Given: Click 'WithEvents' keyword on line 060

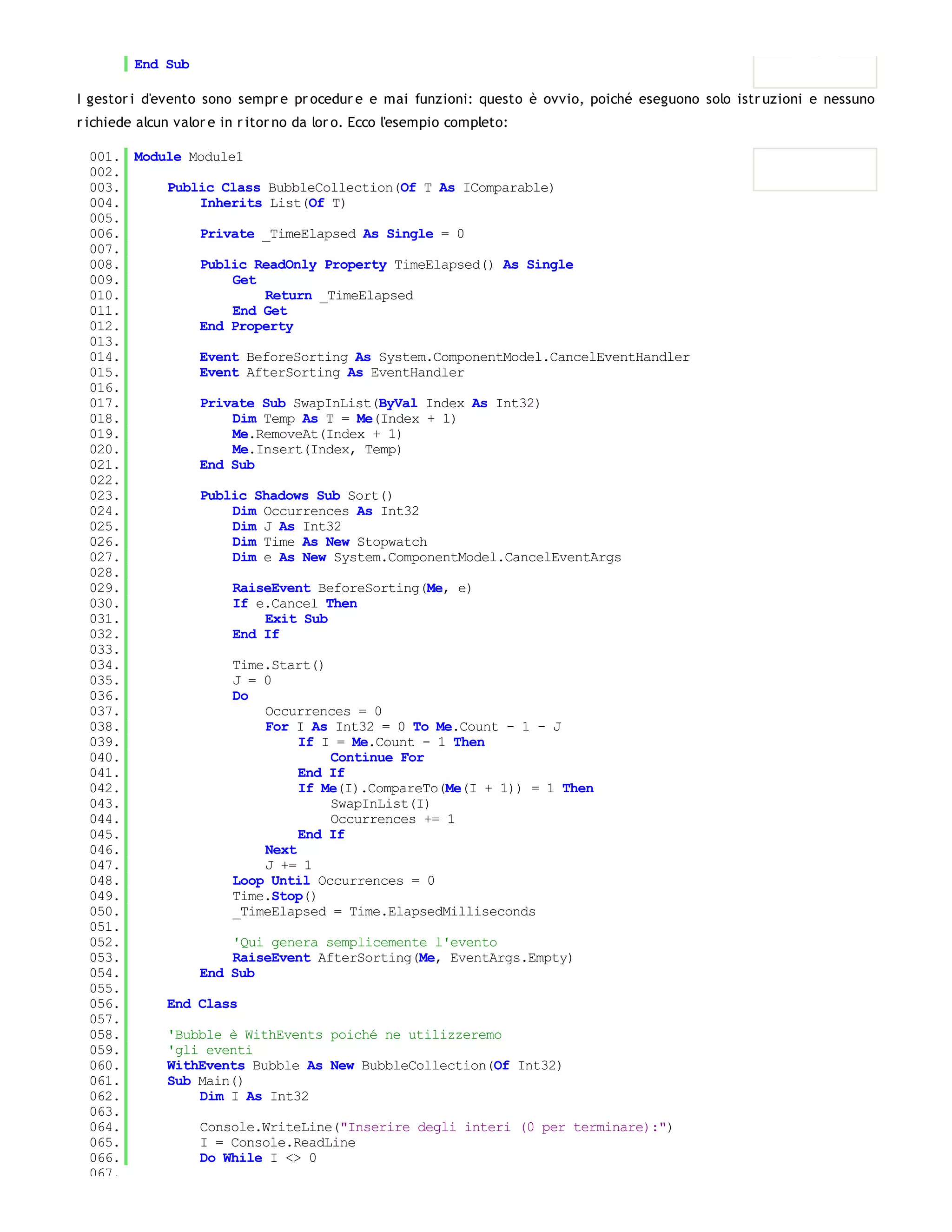Looking at the screenshot, I should click(206, 1066).
